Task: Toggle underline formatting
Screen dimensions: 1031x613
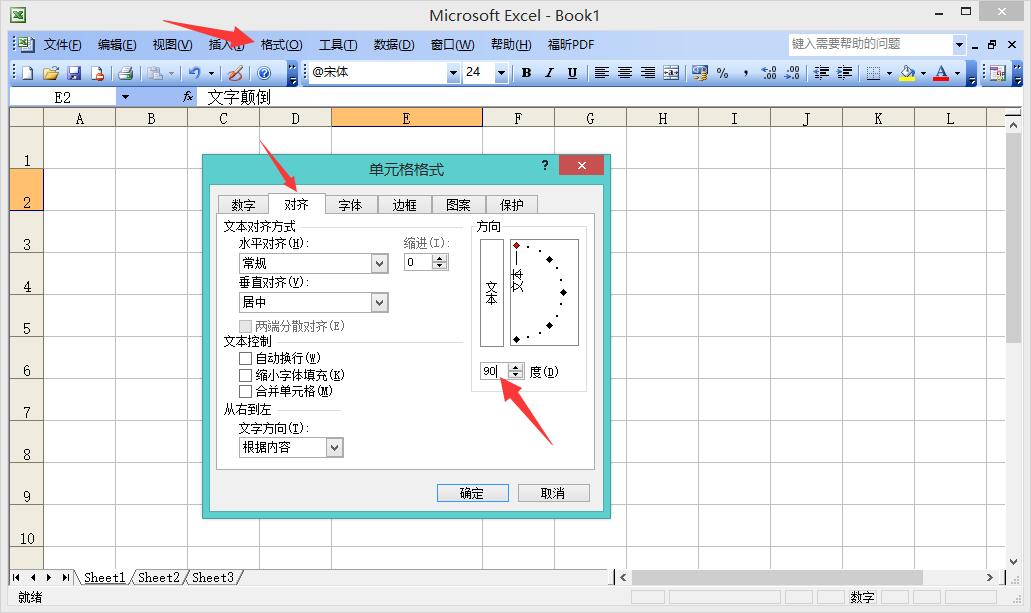Action: pyautogui.click(x=572, y=73)
